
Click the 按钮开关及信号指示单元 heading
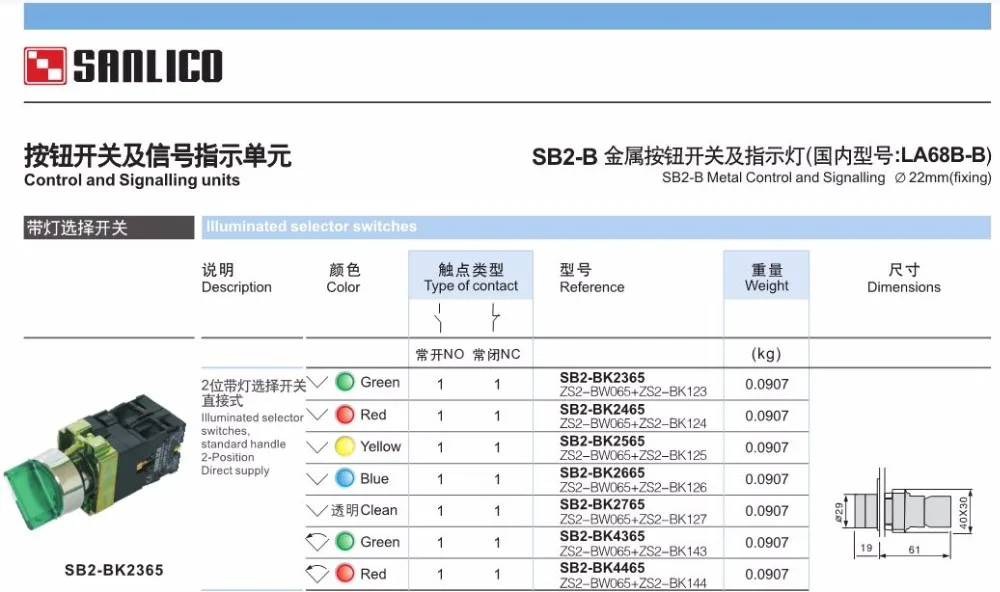pos(158,156)
